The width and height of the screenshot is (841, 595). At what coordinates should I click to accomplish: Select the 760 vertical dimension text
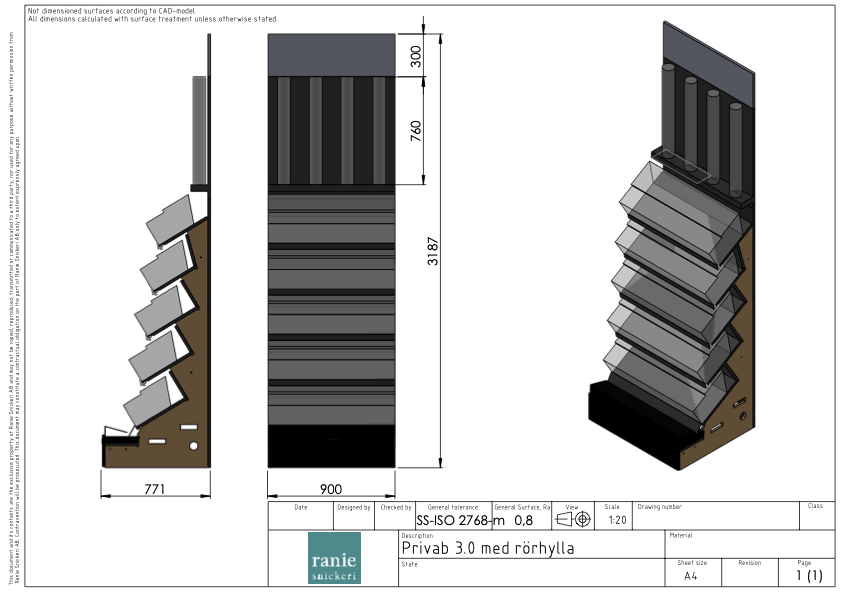point(416,130)
